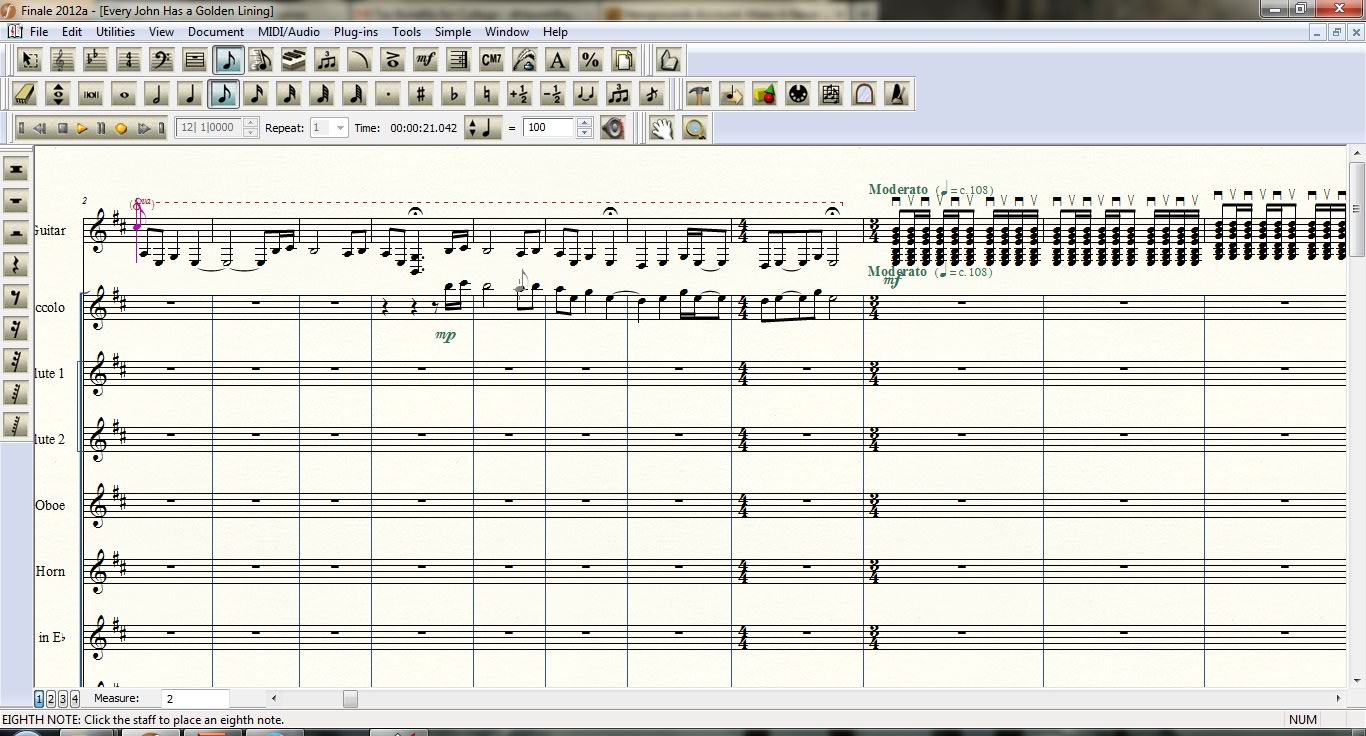This screenshot has height=736, width=1366.
Task: Toggle the half note duration
Action: [x=157, y=94]
